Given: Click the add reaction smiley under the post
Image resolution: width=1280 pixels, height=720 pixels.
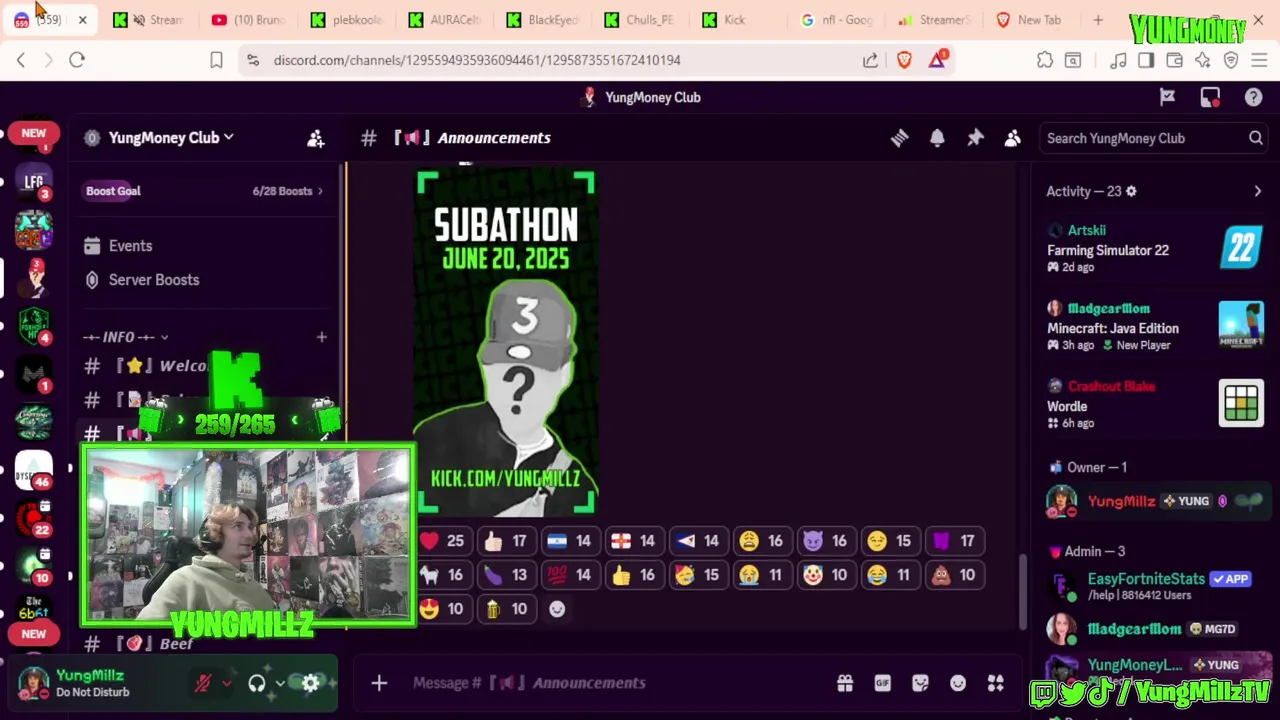Looking at the screenshot, I should coord(557,609).
